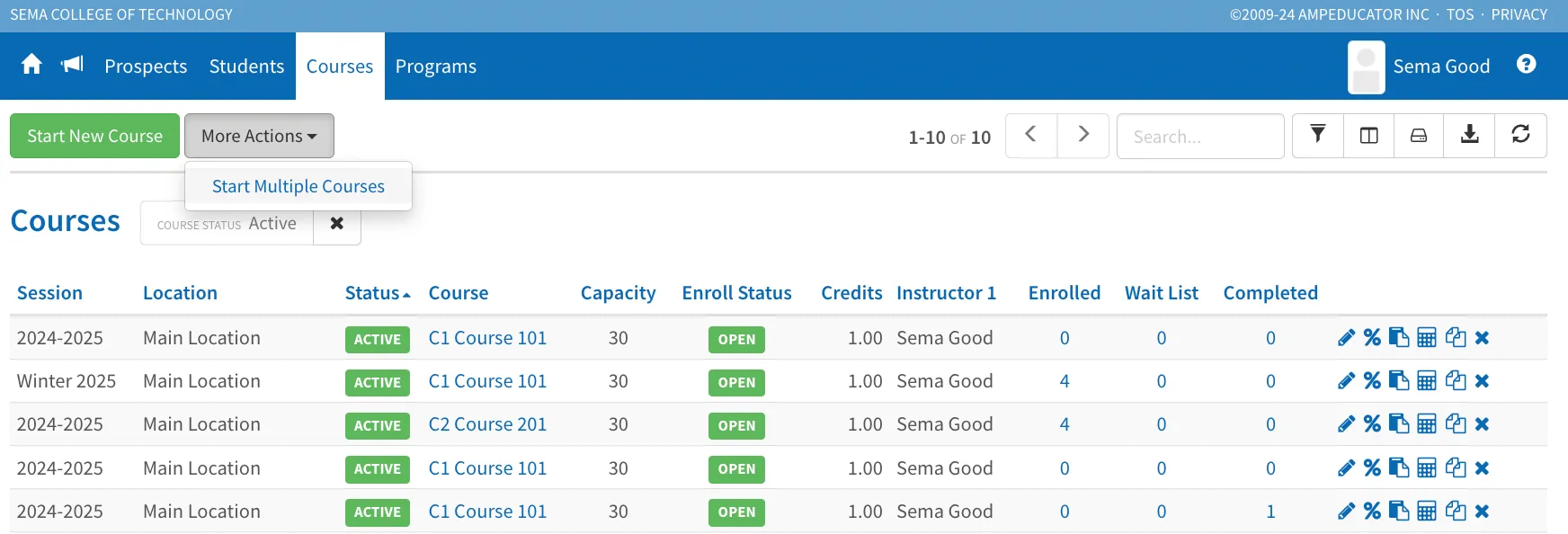Delete the C2 Course 201 row
Image resolution: width=1568 pixels, height=534 pixels.
(x=1482, y=424)
